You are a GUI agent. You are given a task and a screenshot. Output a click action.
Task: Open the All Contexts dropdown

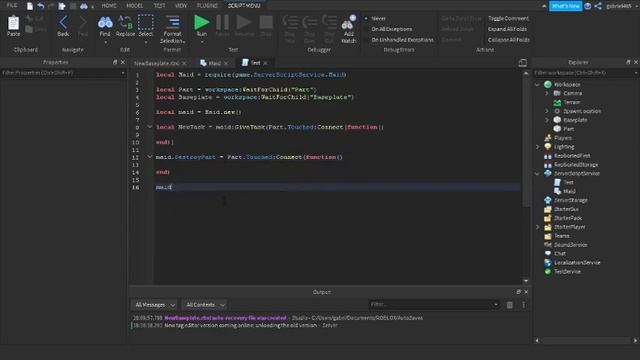[x=204, y=305]
